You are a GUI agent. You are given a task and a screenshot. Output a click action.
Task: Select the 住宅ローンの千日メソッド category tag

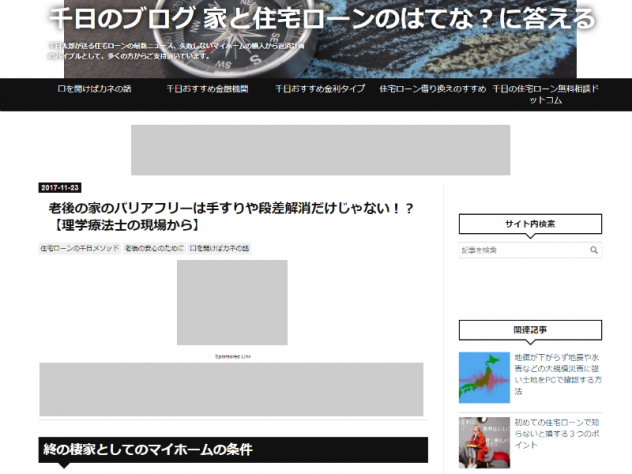(x=79, y=248)
